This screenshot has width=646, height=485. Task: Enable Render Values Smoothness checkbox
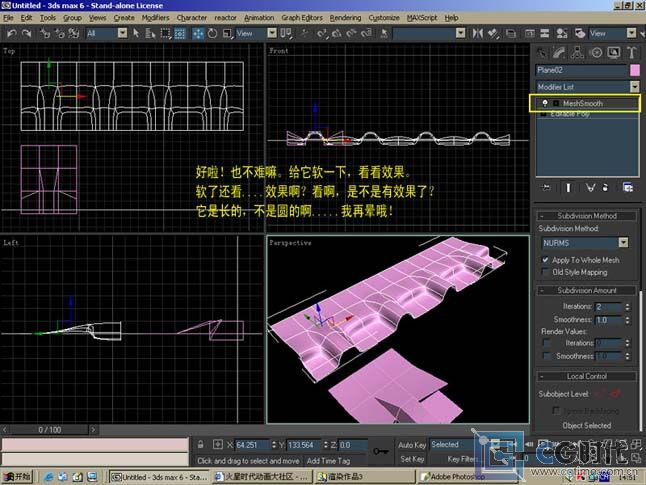pos(547,356)
